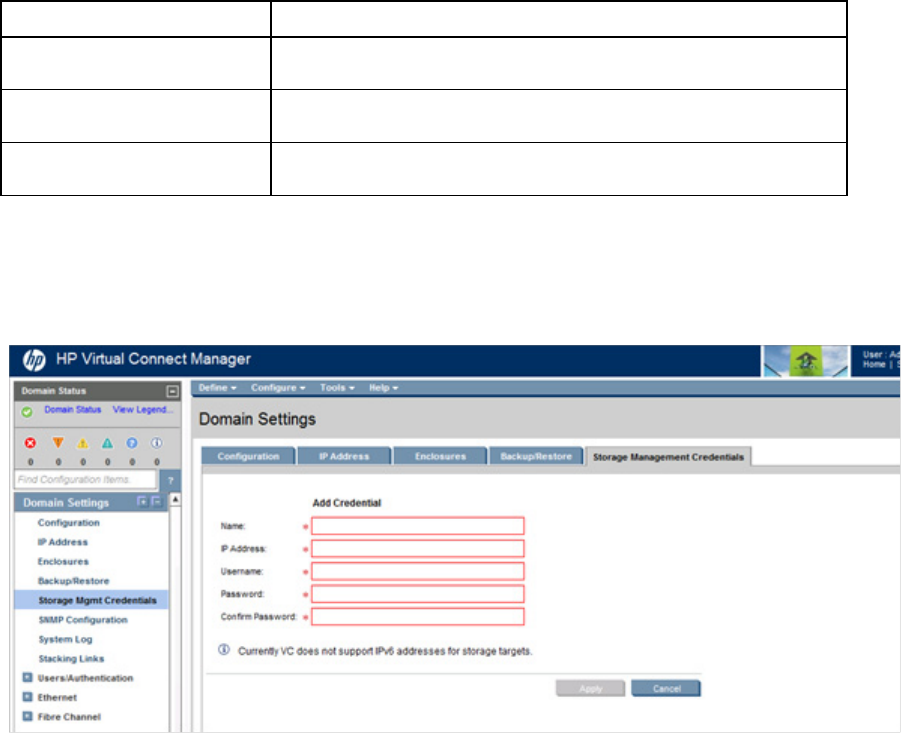Click the blue unknown status icon
Viewport: 902px width, 735px height.
pyautogui.click(x=132, y=443)
